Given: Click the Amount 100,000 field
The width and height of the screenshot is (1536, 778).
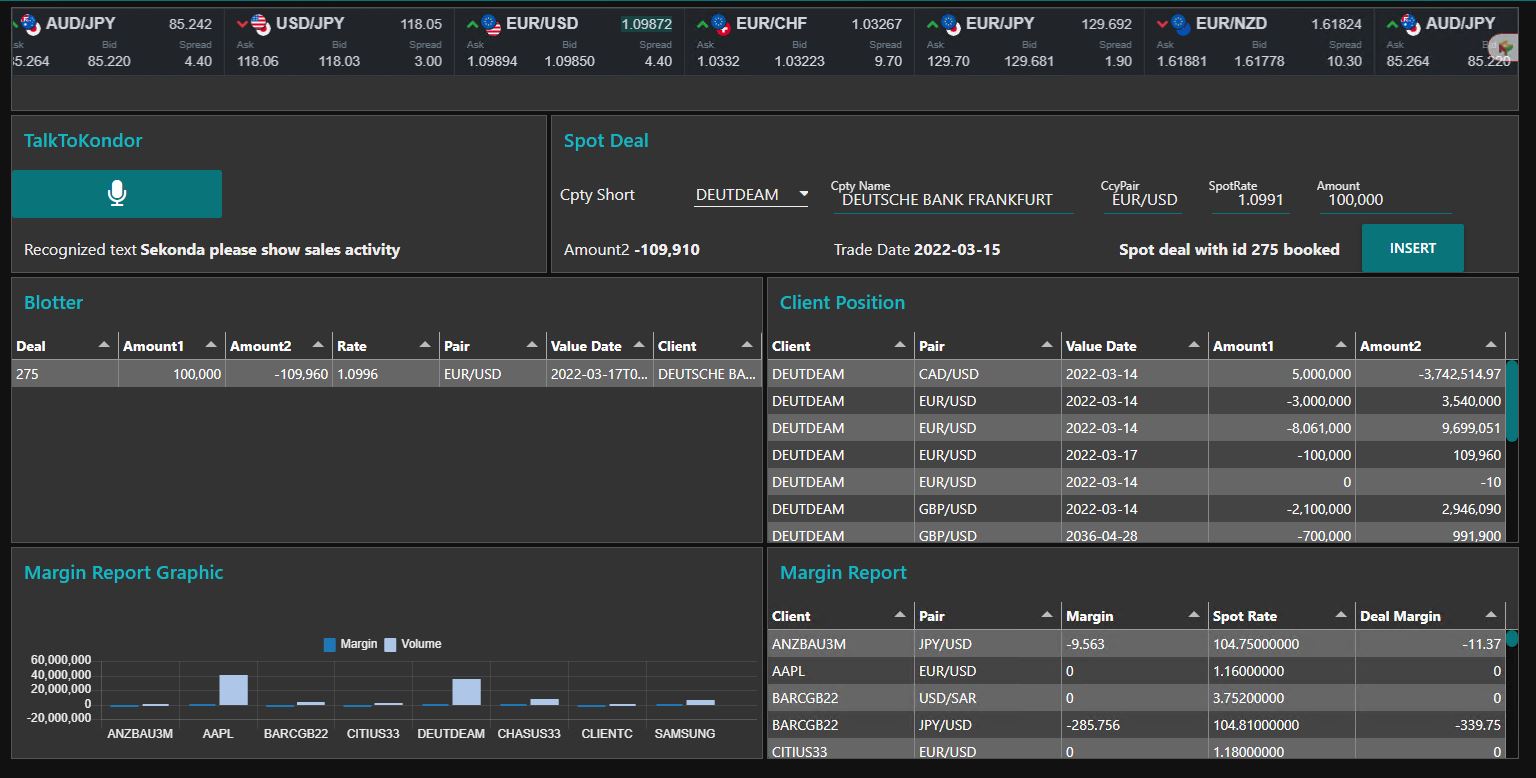Looking at the screenshot, I should click(1384, 200).
